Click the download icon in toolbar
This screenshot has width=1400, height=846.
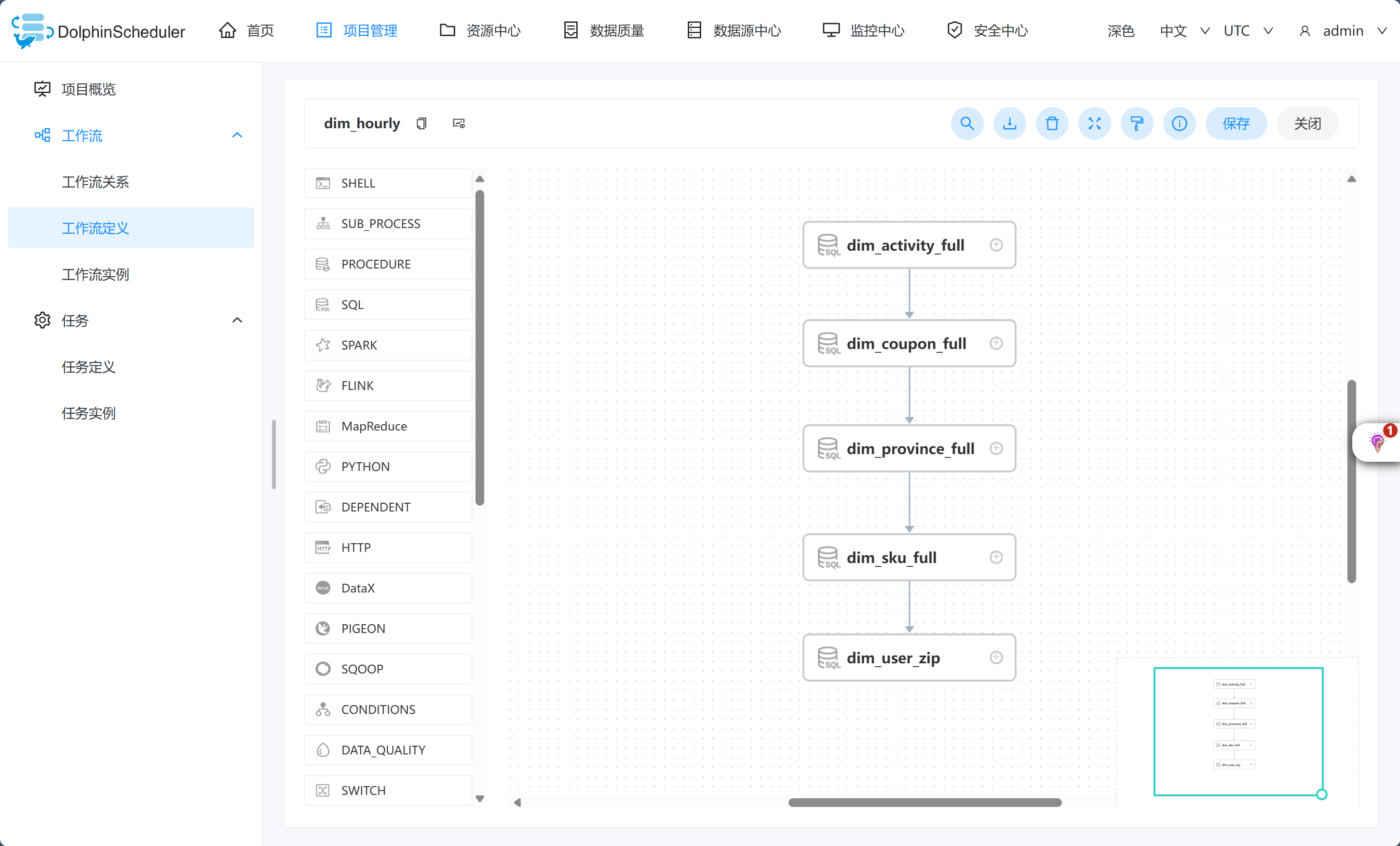point(1010,123)
